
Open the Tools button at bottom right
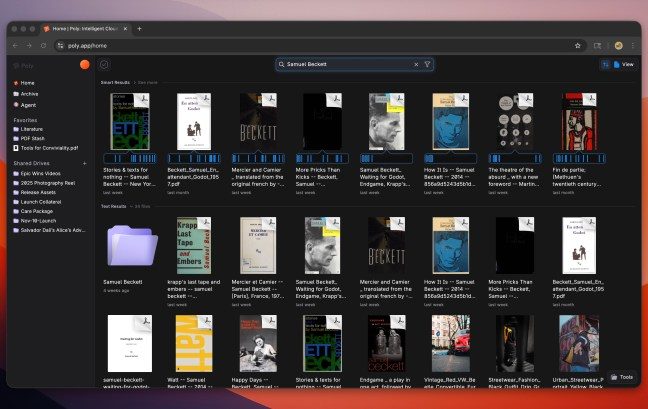621,377
